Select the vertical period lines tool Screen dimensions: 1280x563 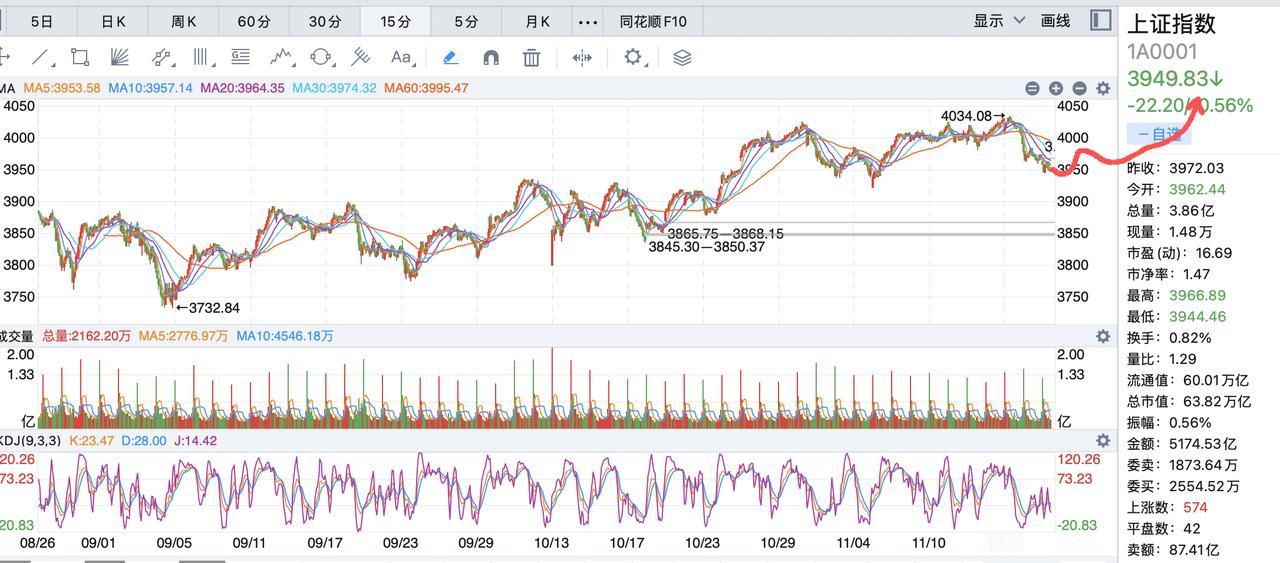[203, 57]
